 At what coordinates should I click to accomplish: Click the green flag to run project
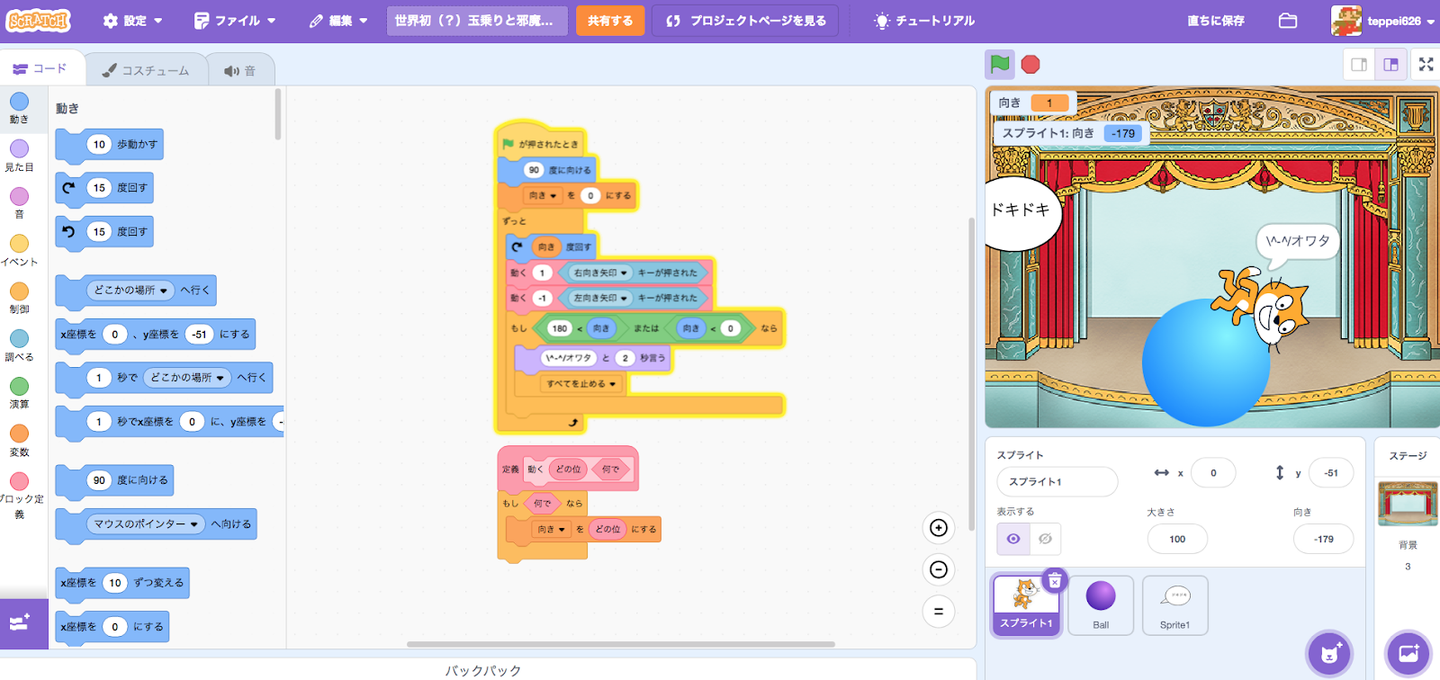click(999, 64)
